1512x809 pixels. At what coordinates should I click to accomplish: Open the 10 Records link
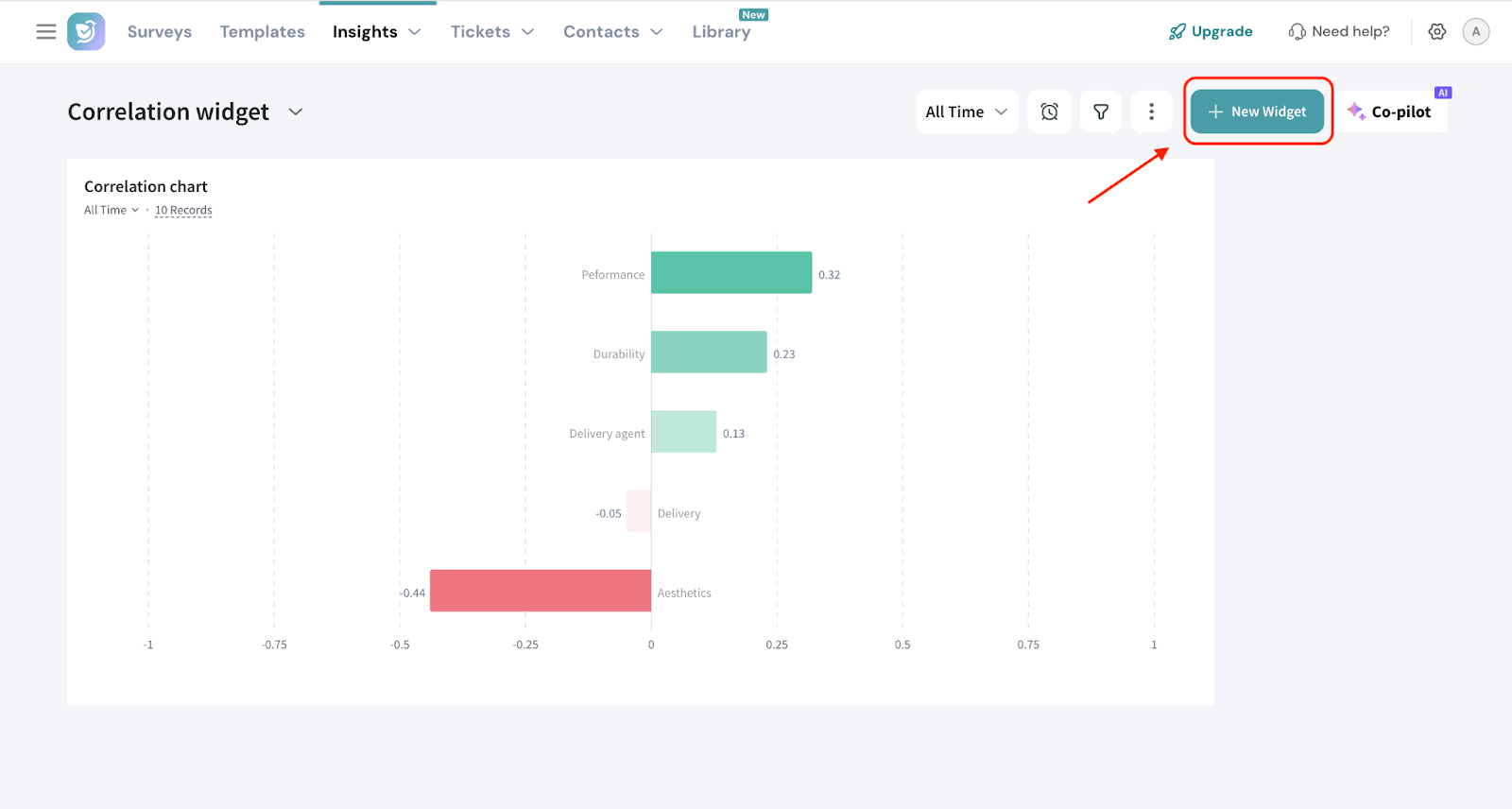click(183, 210)
